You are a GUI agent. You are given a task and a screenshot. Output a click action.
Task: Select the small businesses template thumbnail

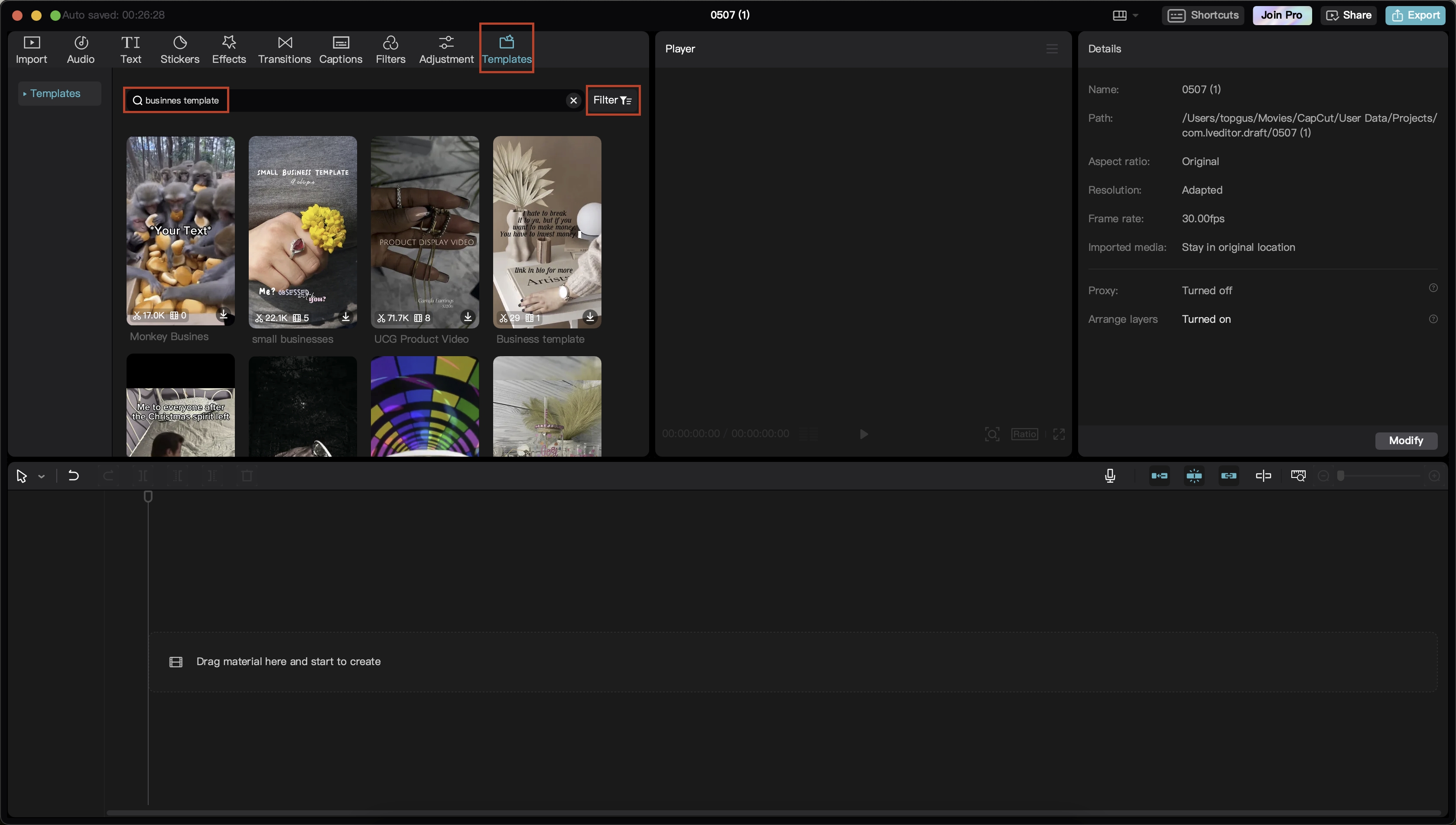[302, 231]
